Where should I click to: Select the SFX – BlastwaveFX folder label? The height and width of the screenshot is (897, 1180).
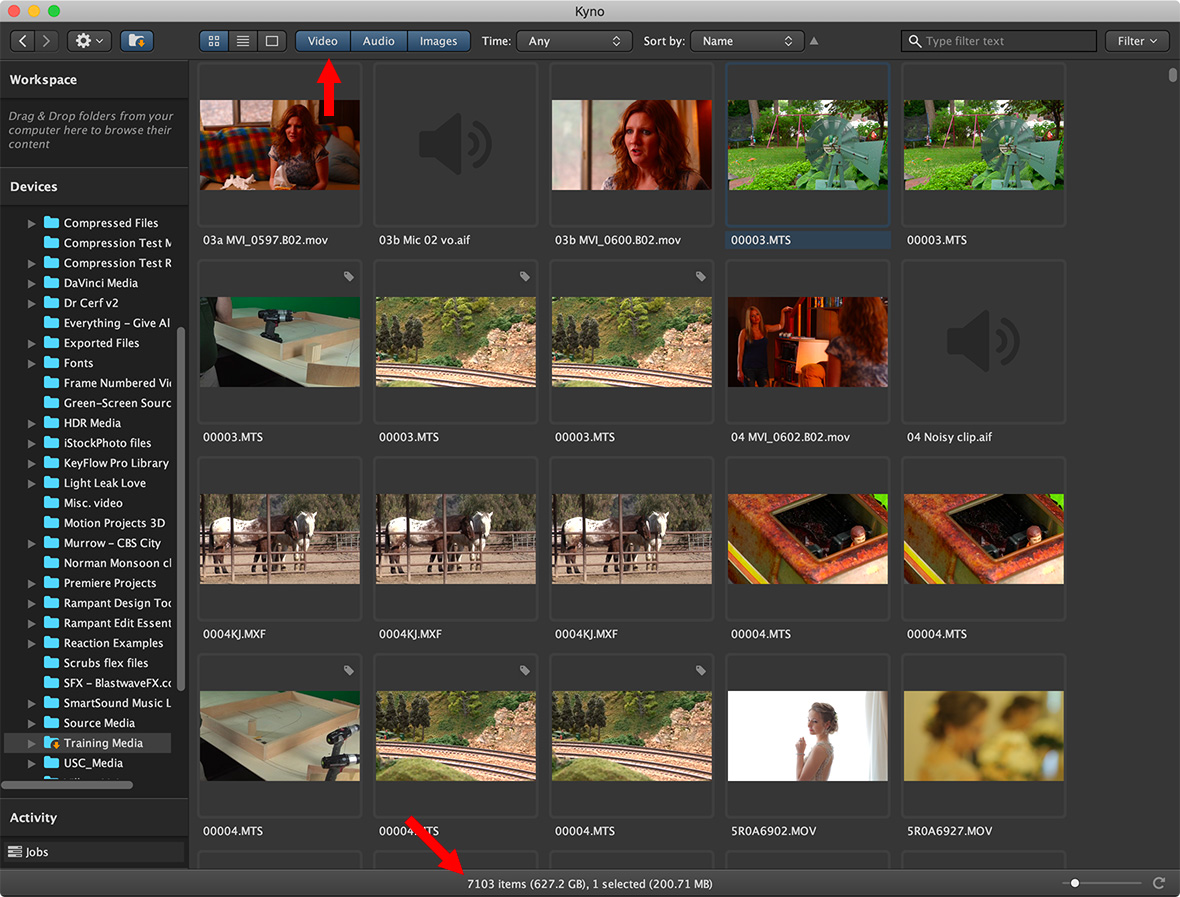pyautogui.click(x=117, y=683)
